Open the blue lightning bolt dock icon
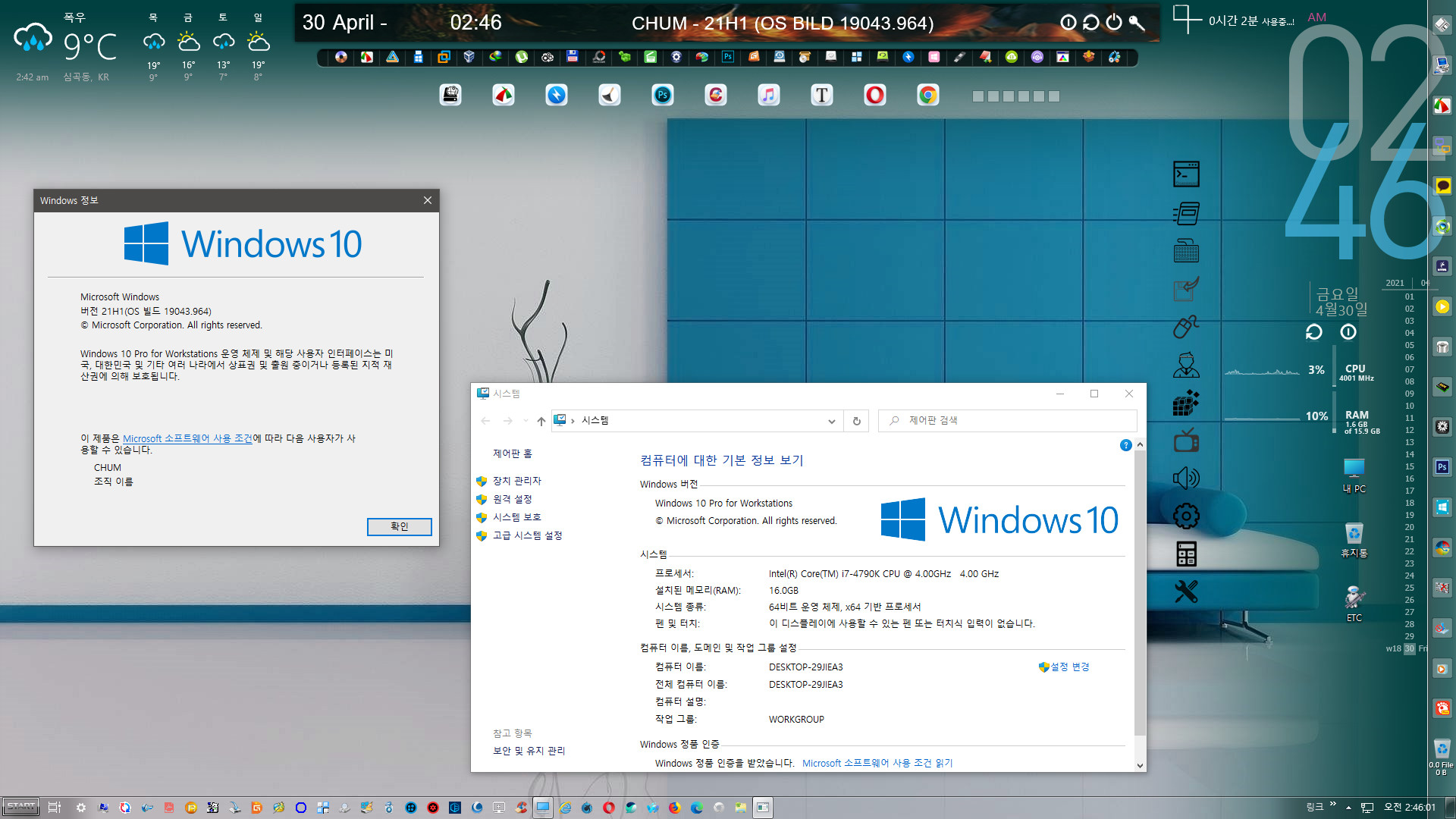Image resolution: width=1456 pixels, height=819 pixels. 557,95
